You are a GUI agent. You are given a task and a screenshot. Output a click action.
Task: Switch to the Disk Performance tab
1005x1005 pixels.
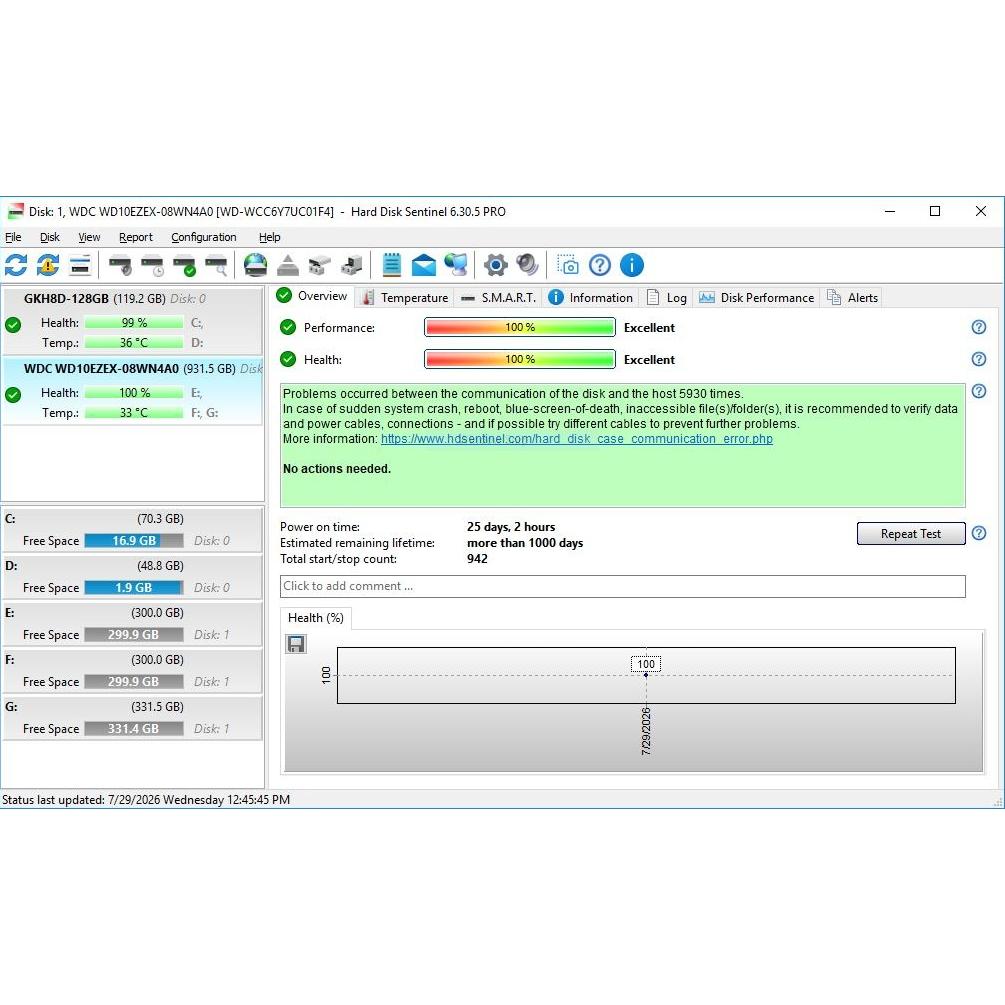(x=756, y=297)
